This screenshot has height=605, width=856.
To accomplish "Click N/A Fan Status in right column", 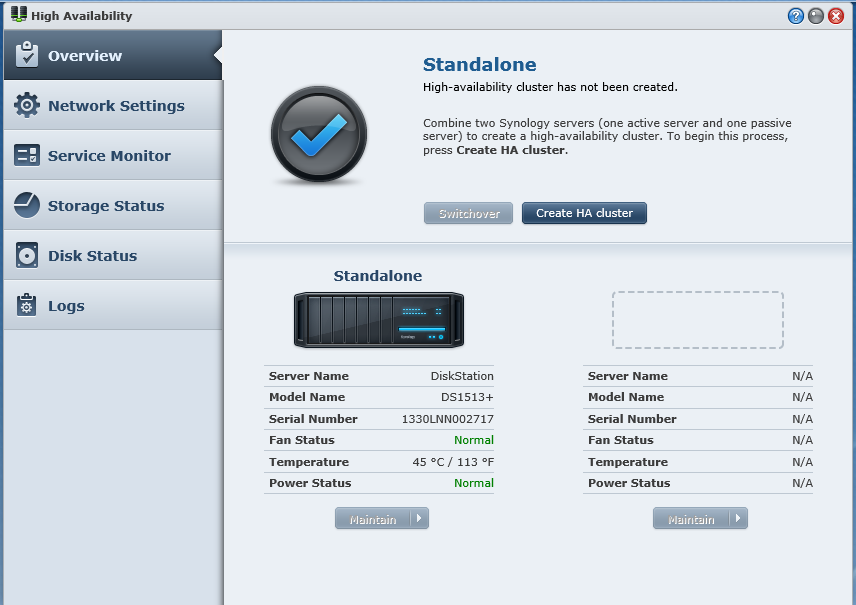I will pyautogui.click(x=802, y=440).
